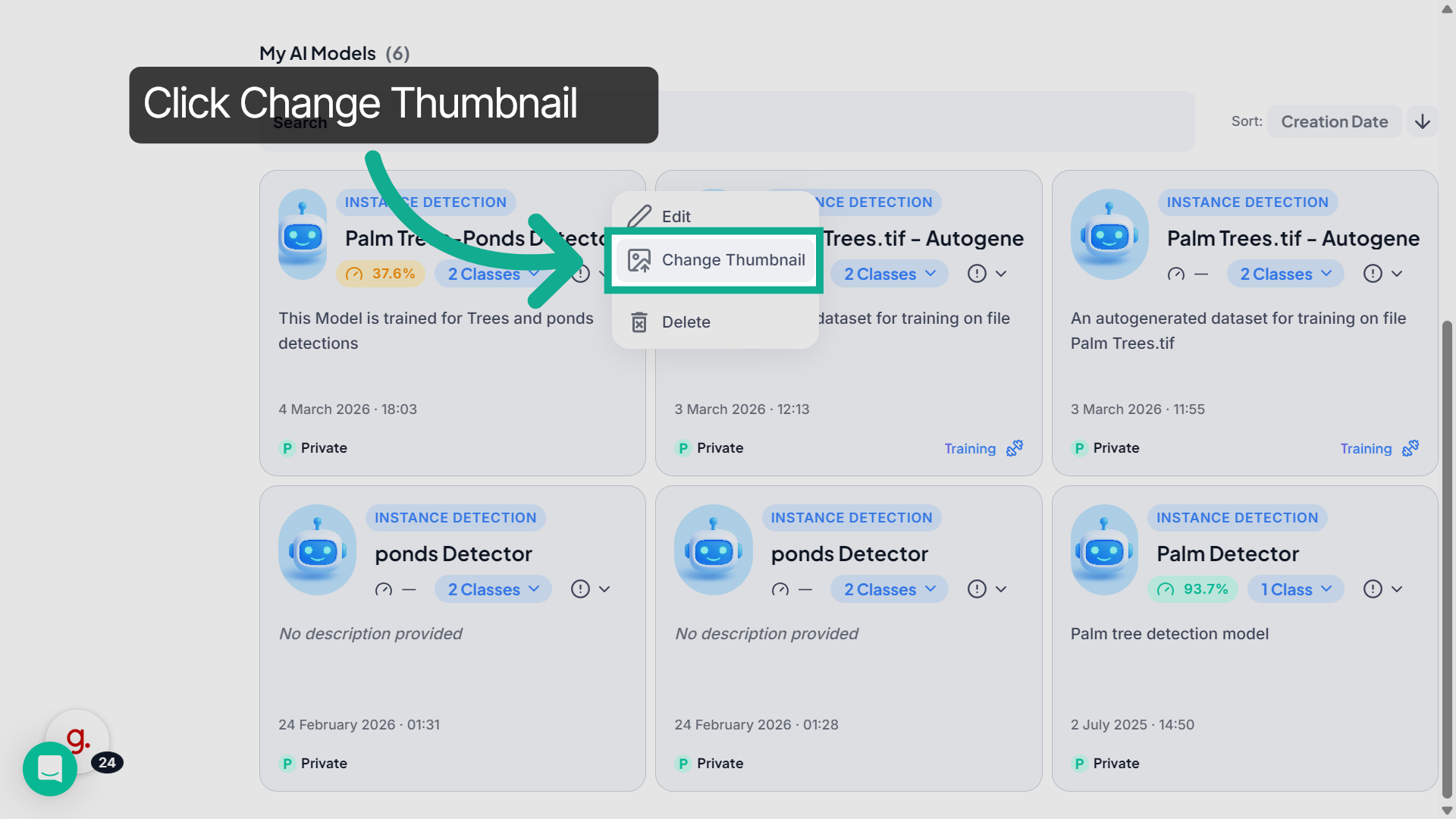Select Change Thumbnail in context menu
This screenshot has height=819, width=1456.
click(x=714, y=260)
